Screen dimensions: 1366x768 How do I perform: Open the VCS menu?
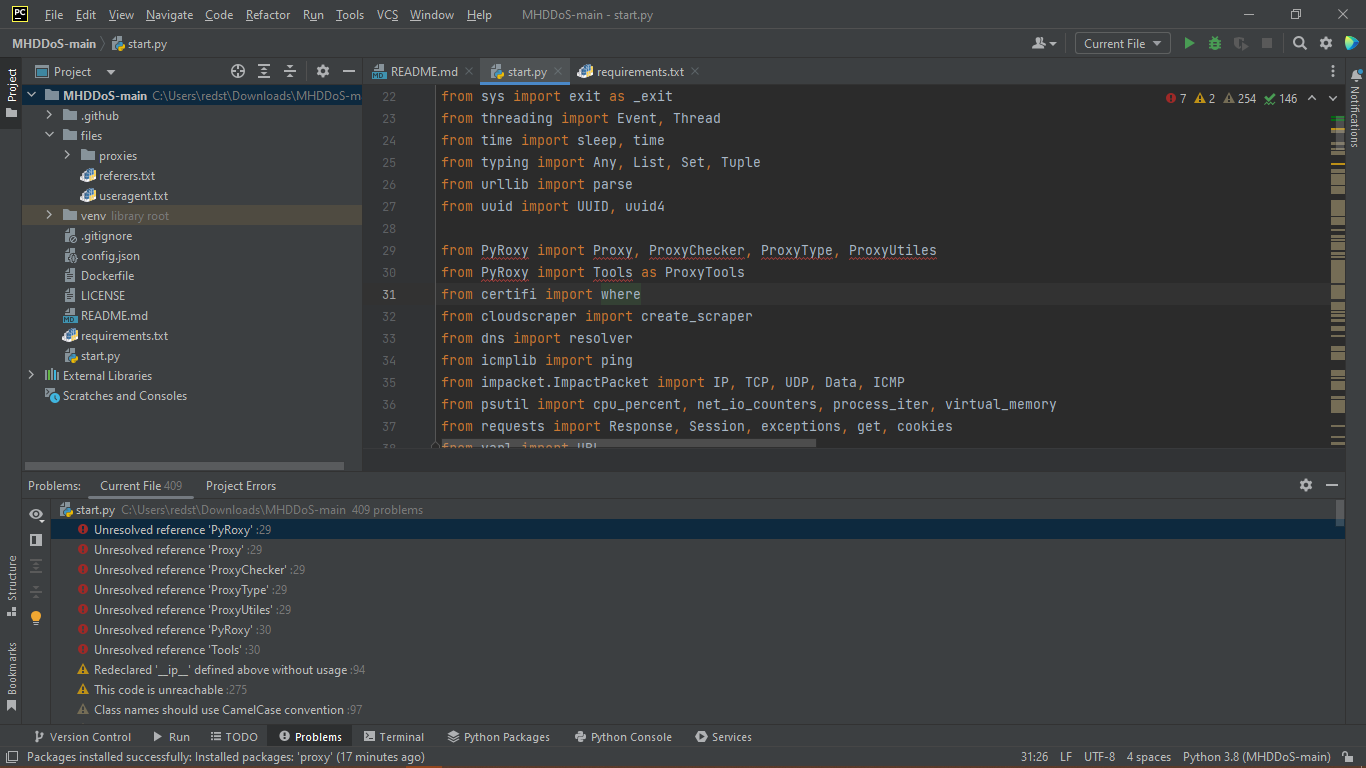[387, 15]
